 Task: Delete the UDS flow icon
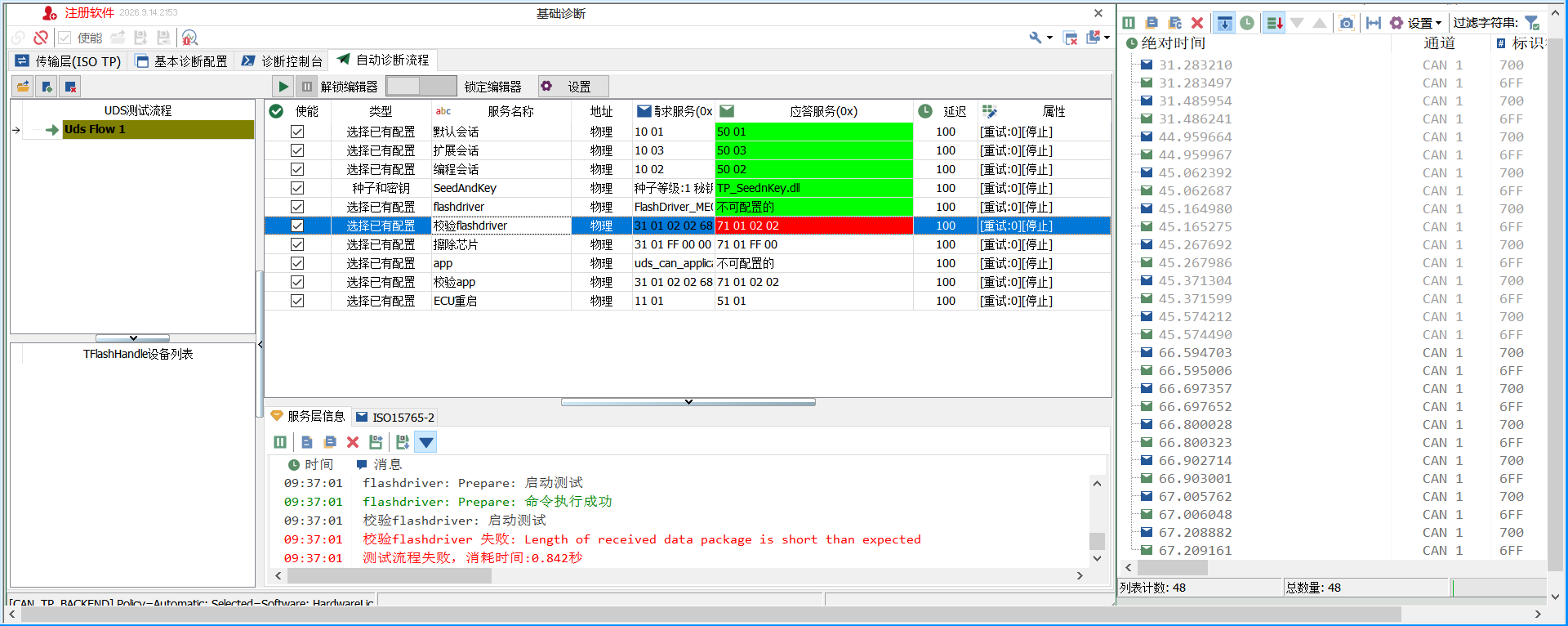point(70,87)
